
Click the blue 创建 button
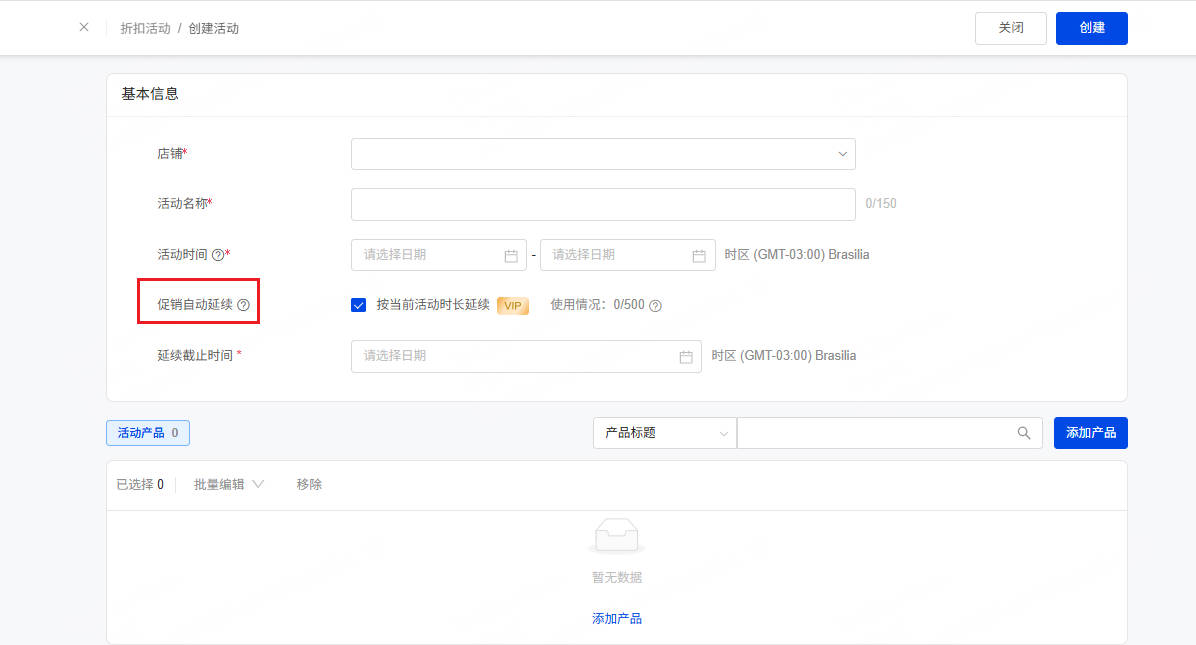point(1091,28)
